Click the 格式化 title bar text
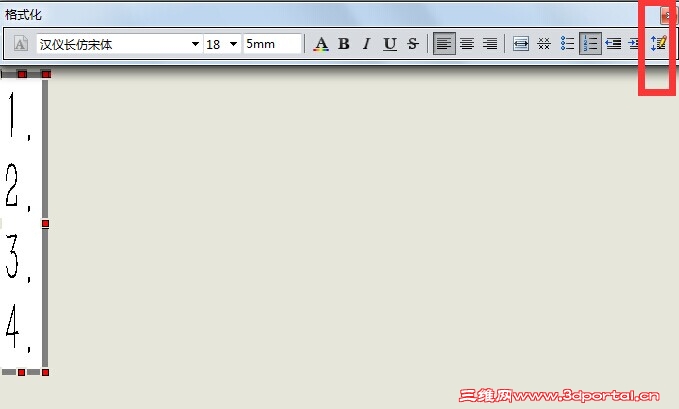Image resolution: width=679 pixels, height=409 pixels. (x=23, y=15)
